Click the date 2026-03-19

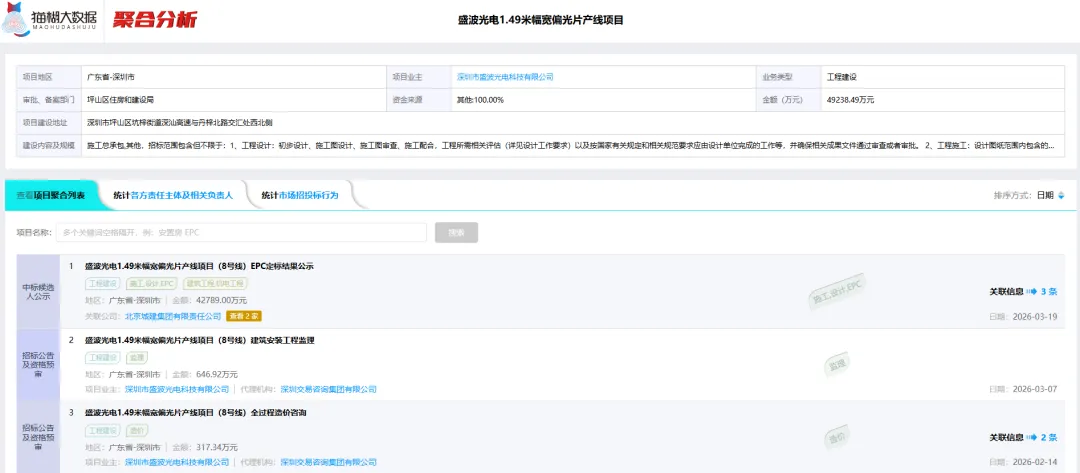(1035, 317)
